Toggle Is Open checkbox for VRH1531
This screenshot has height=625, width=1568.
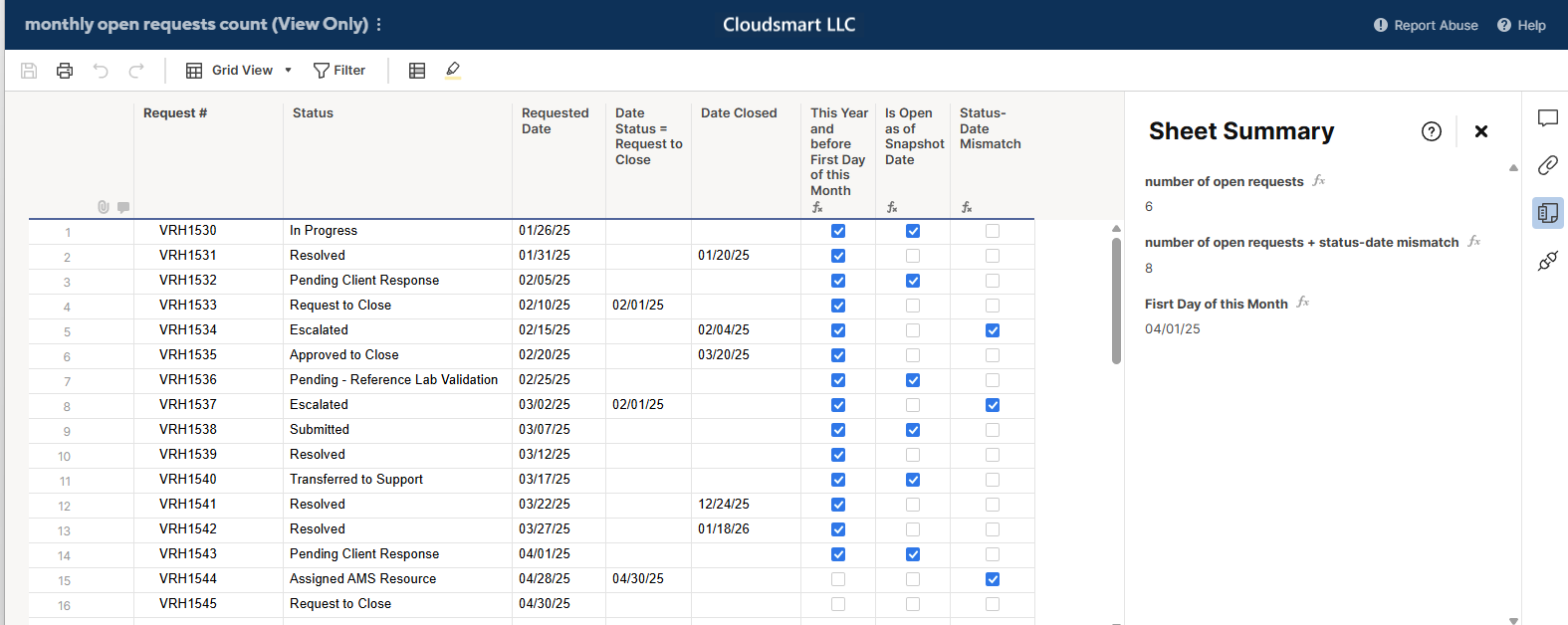click(913, 256)
